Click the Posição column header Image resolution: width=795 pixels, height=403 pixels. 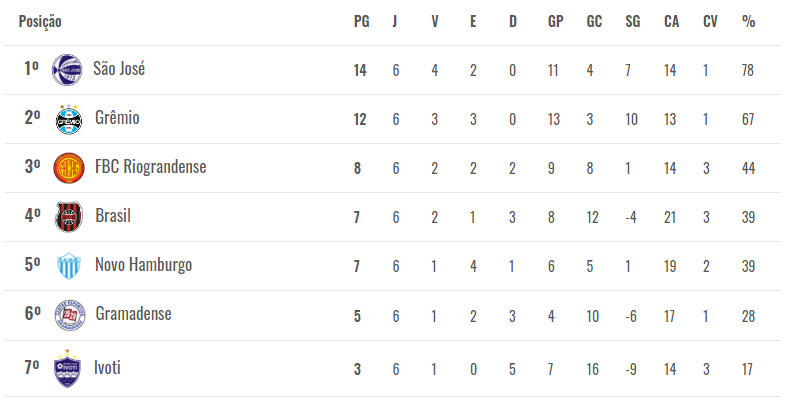tap(40, 22)
